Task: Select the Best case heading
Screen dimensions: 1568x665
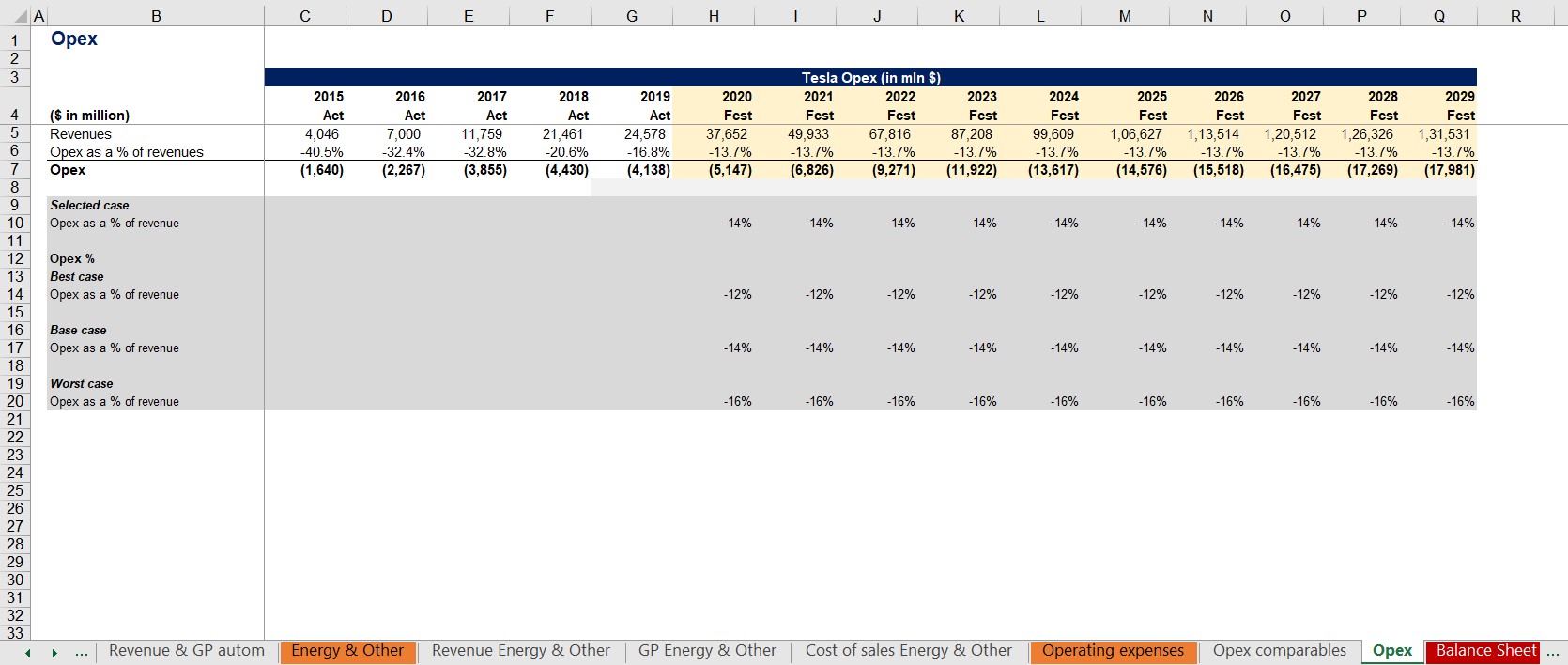Action: (77, 276)
